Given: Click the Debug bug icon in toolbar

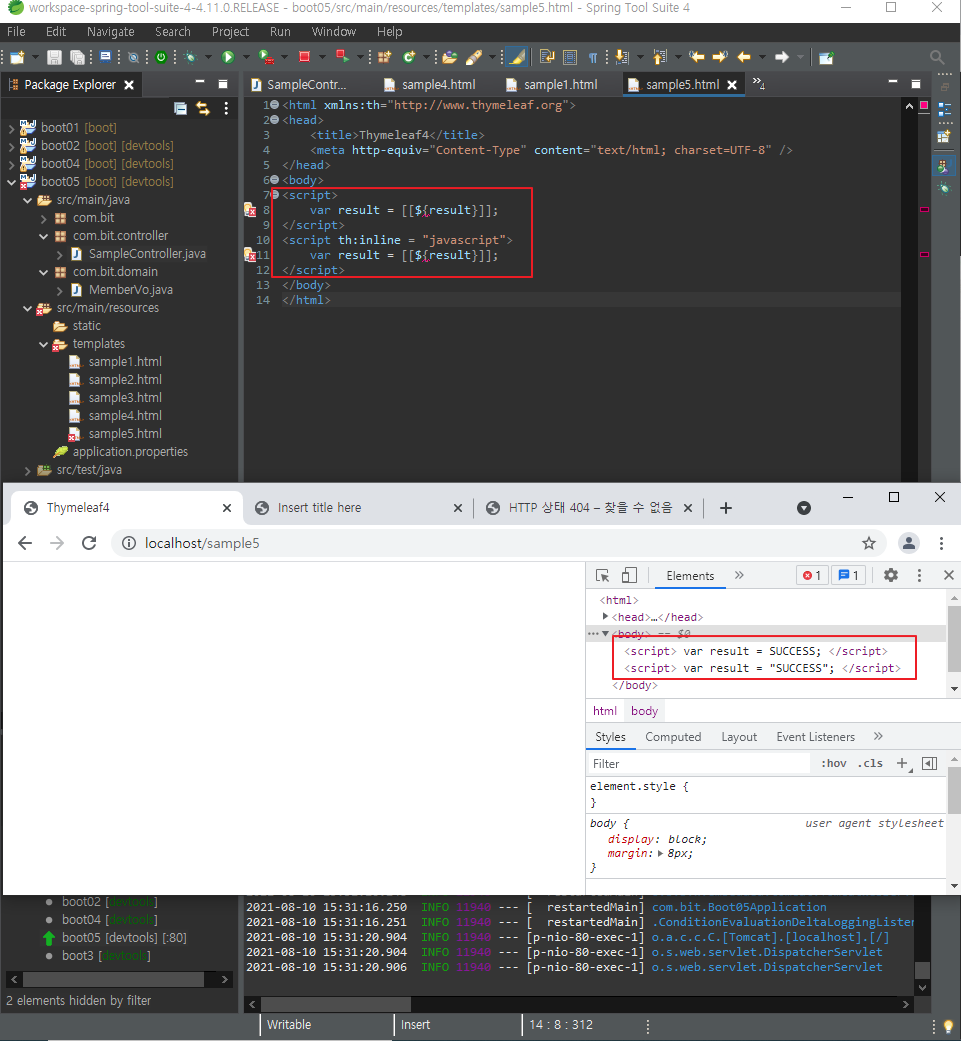Looking at the screenshot, I should (x=190, y=57).
